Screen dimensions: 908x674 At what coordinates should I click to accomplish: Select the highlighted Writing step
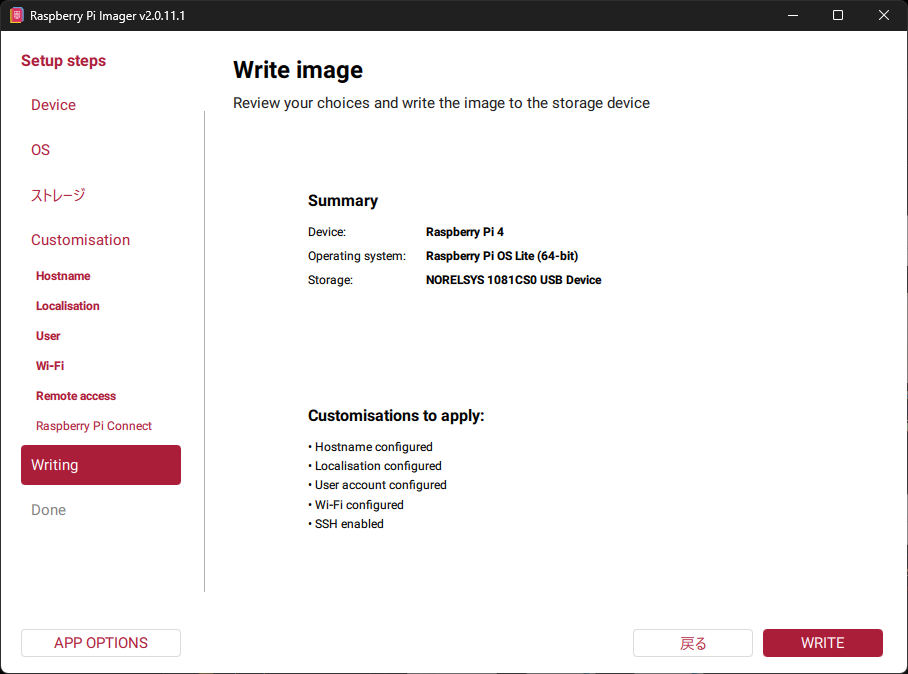(101, 465)
